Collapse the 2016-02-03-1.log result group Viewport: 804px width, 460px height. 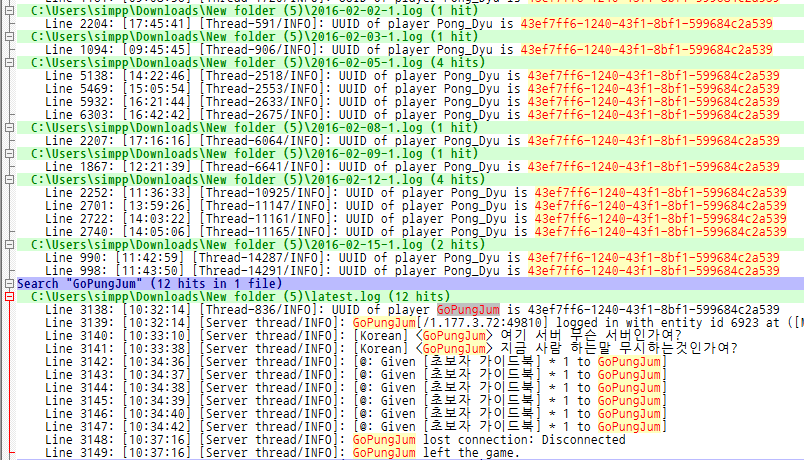9,36
